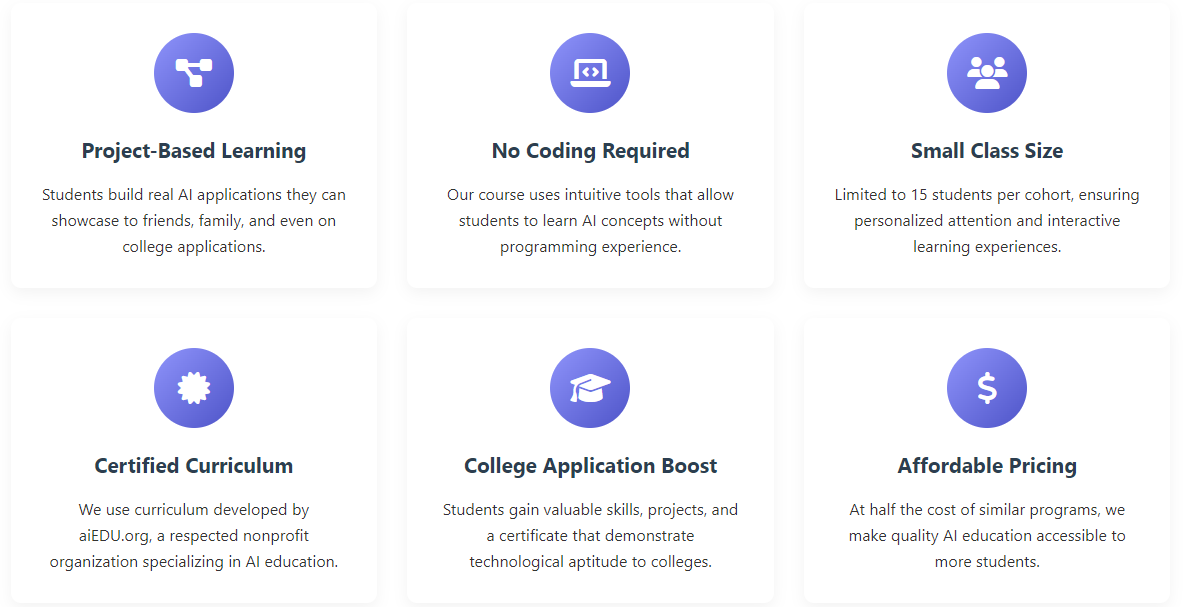This screenshot has height=607, width=1183.
Task: Click the description about personalized attention
Action: pyautogui.click(x=987, y=220)
